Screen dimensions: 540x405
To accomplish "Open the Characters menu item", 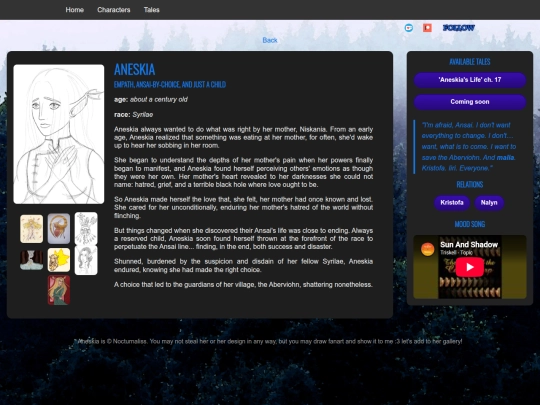I will (x=114, y=10).
